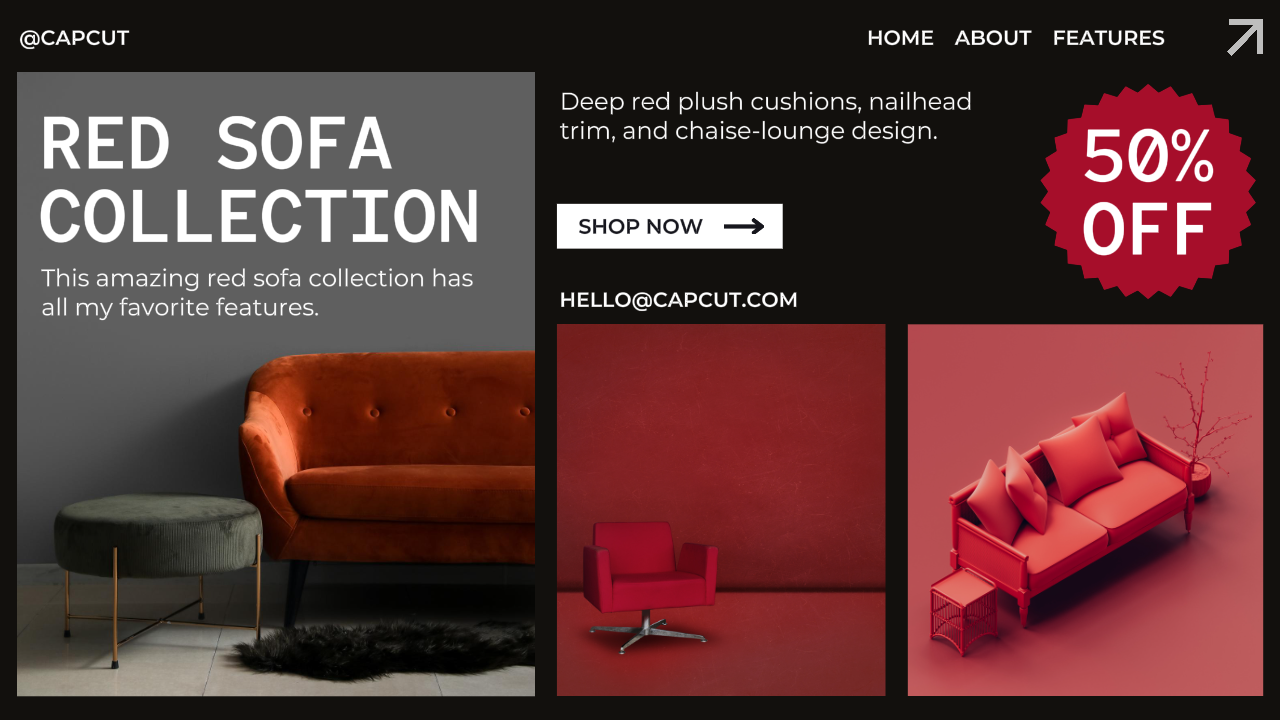Open the HOME menu item
1280x720 pixels.
click(900, 38)
